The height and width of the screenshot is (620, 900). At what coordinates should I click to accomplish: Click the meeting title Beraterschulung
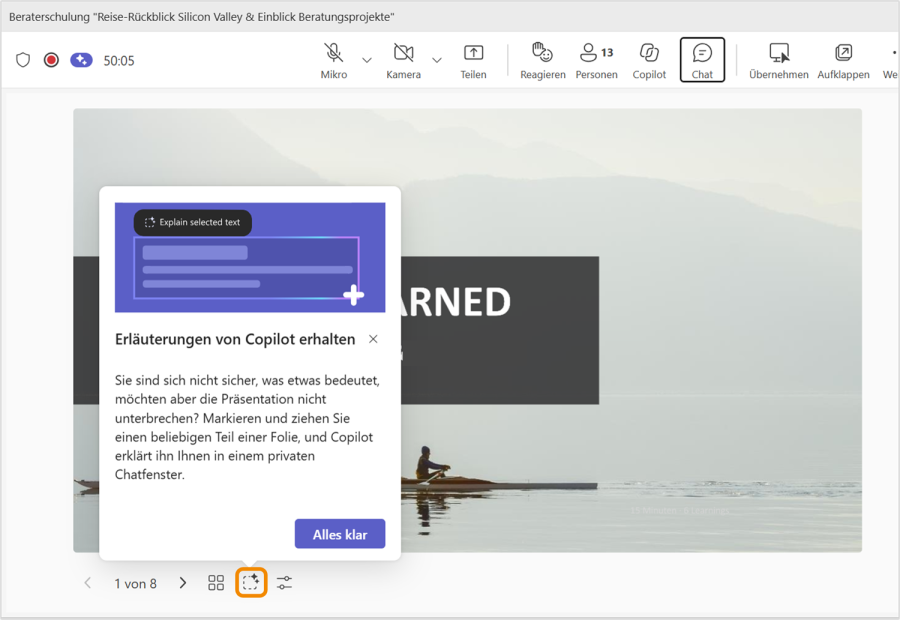click(x=201, y=17)
